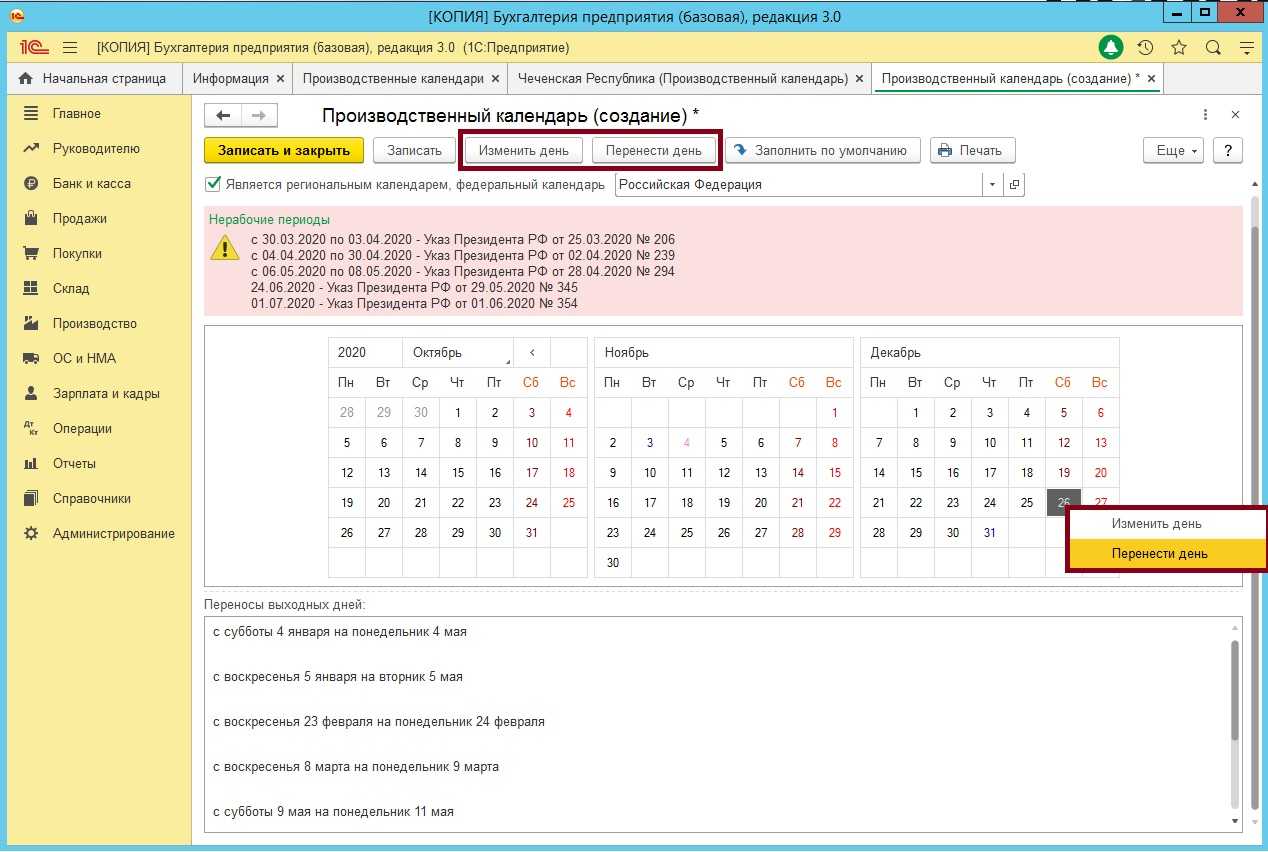
Task: Choose Изменить день in context menu
Action: [1156, 523]
